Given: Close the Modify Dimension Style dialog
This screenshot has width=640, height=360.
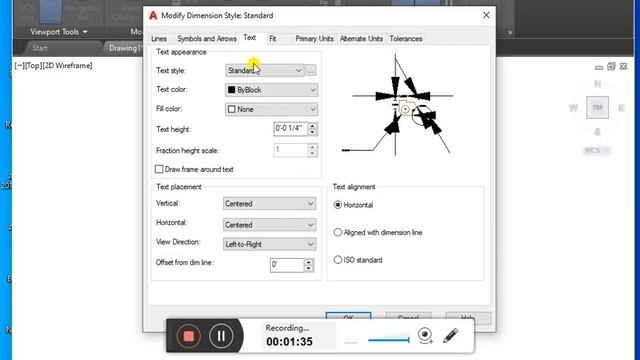Looking at the screenshot, I should click(486, 16).
